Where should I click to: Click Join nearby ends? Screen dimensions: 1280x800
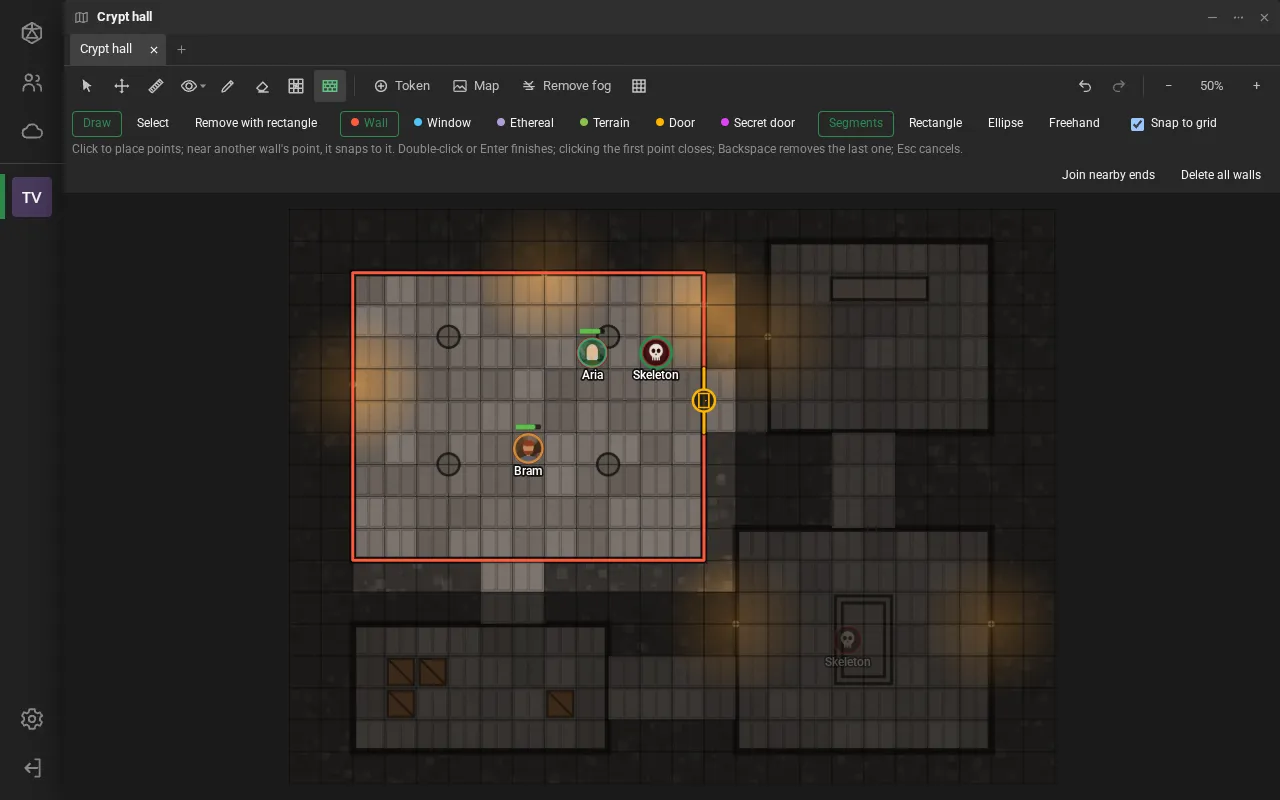click(x=1108, y=175)
